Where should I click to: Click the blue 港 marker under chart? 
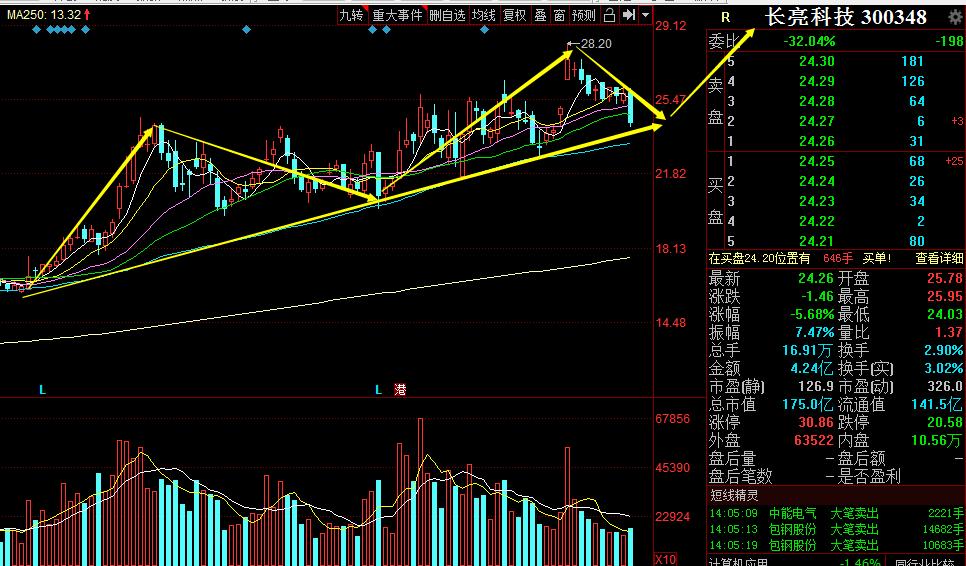(x=400, y=388)
